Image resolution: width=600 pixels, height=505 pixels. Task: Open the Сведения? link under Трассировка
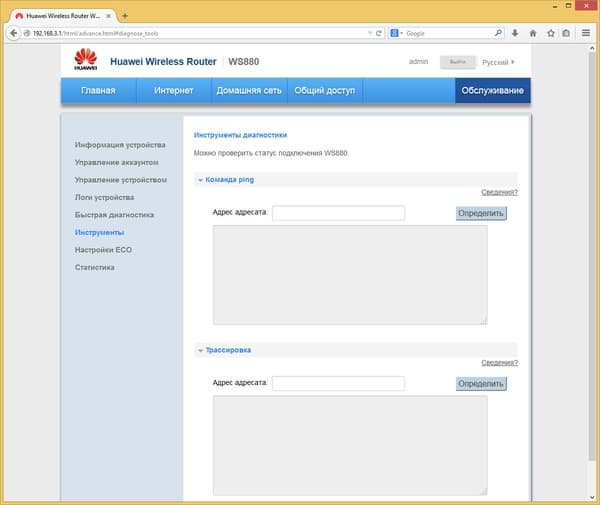coord(499,363)
